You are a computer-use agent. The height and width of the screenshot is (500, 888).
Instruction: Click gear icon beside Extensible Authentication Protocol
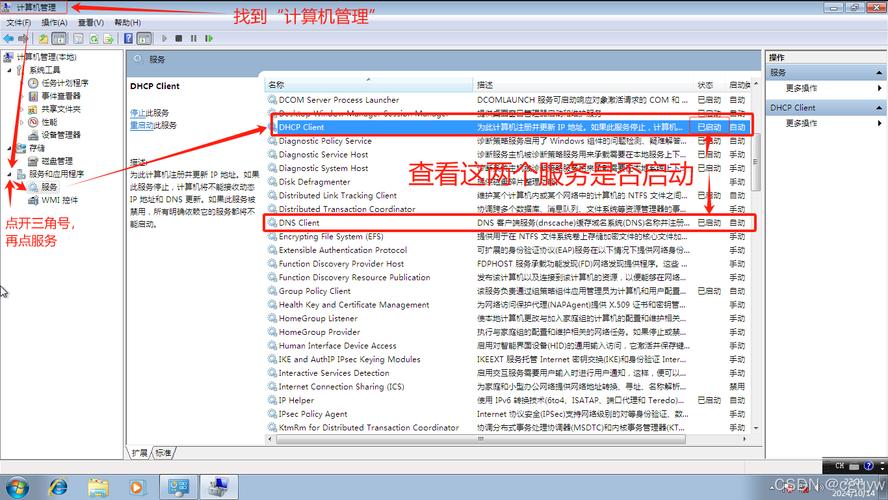click(x=272, y=250)
